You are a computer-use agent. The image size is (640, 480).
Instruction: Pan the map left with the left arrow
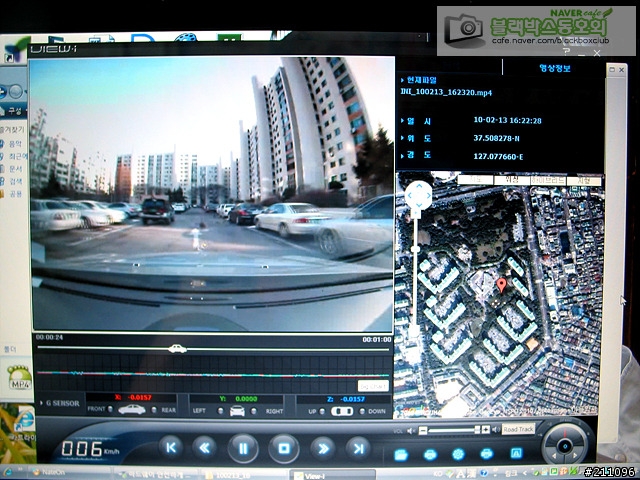(x=409, y=196)
